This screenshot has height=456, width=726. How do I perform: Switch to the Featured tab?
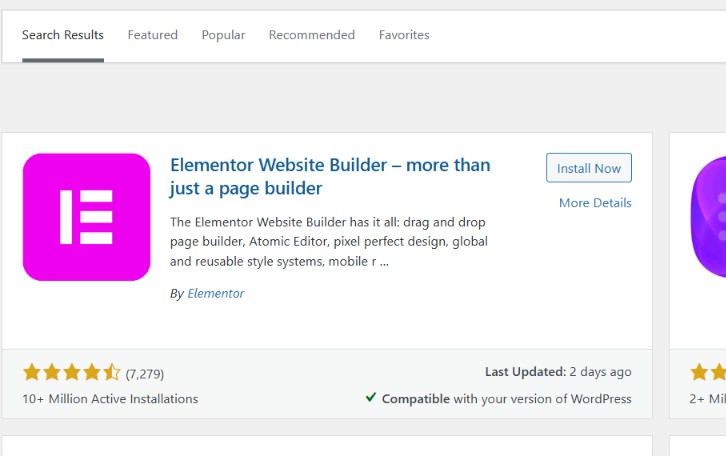(x=153, y=35)
